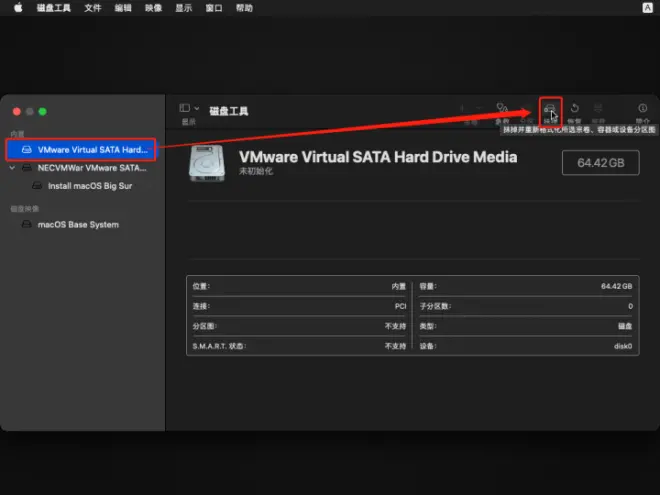The image size is (660, 495).
Task: Open the Info (简介) toolbar icon
Action: [642, 108]
